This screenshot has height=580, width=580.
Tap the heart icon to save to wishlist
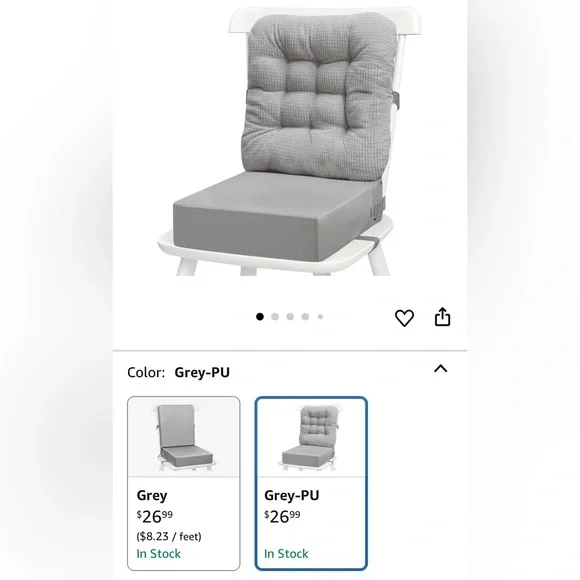tap(404, 318)
